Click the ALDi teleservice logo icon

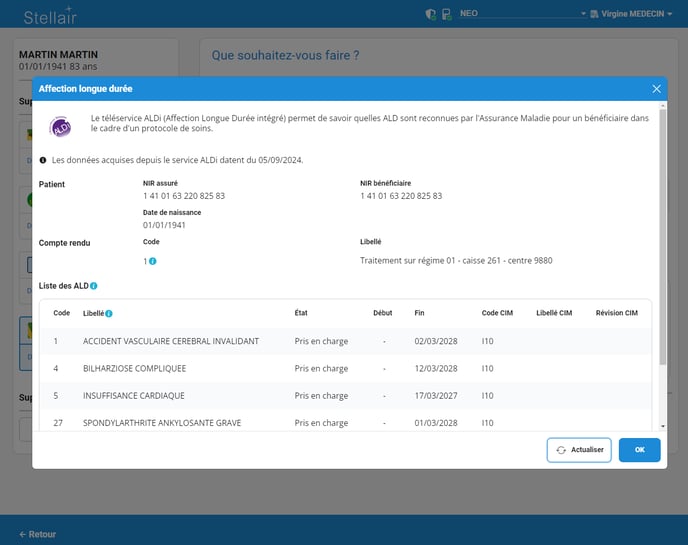click(x=60, y=127)
